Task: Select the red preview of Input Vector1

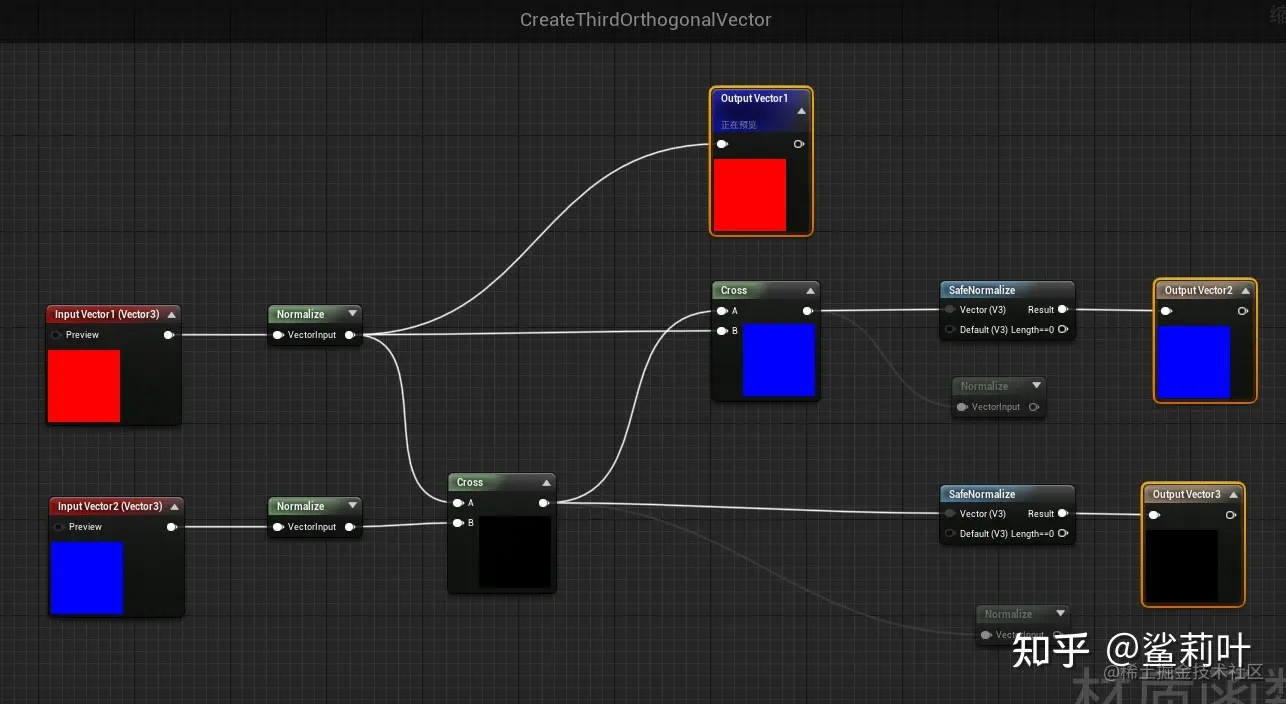Action: click(x=85, y=386)
